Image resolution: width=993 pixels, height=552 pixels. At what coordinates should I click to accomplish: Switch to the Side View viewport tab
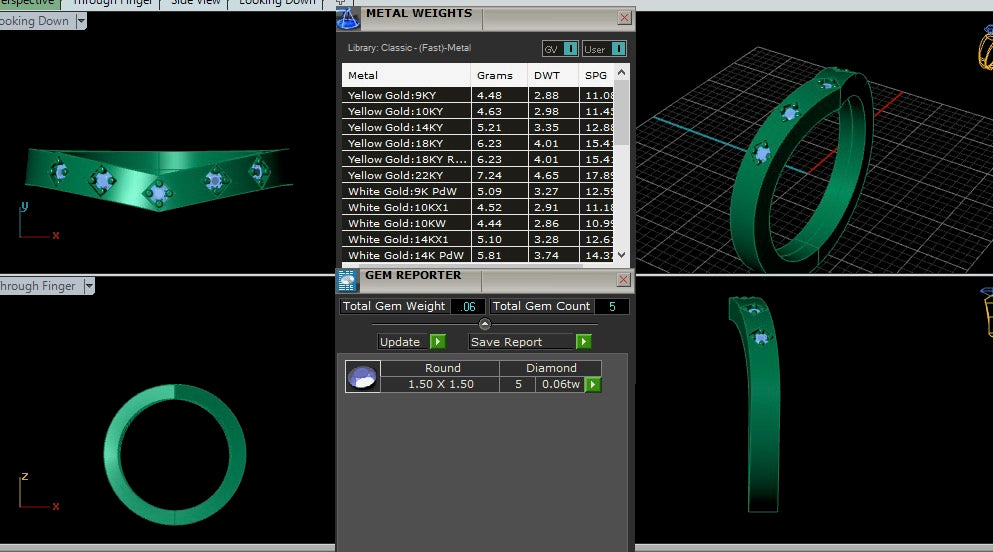[195, 3]
